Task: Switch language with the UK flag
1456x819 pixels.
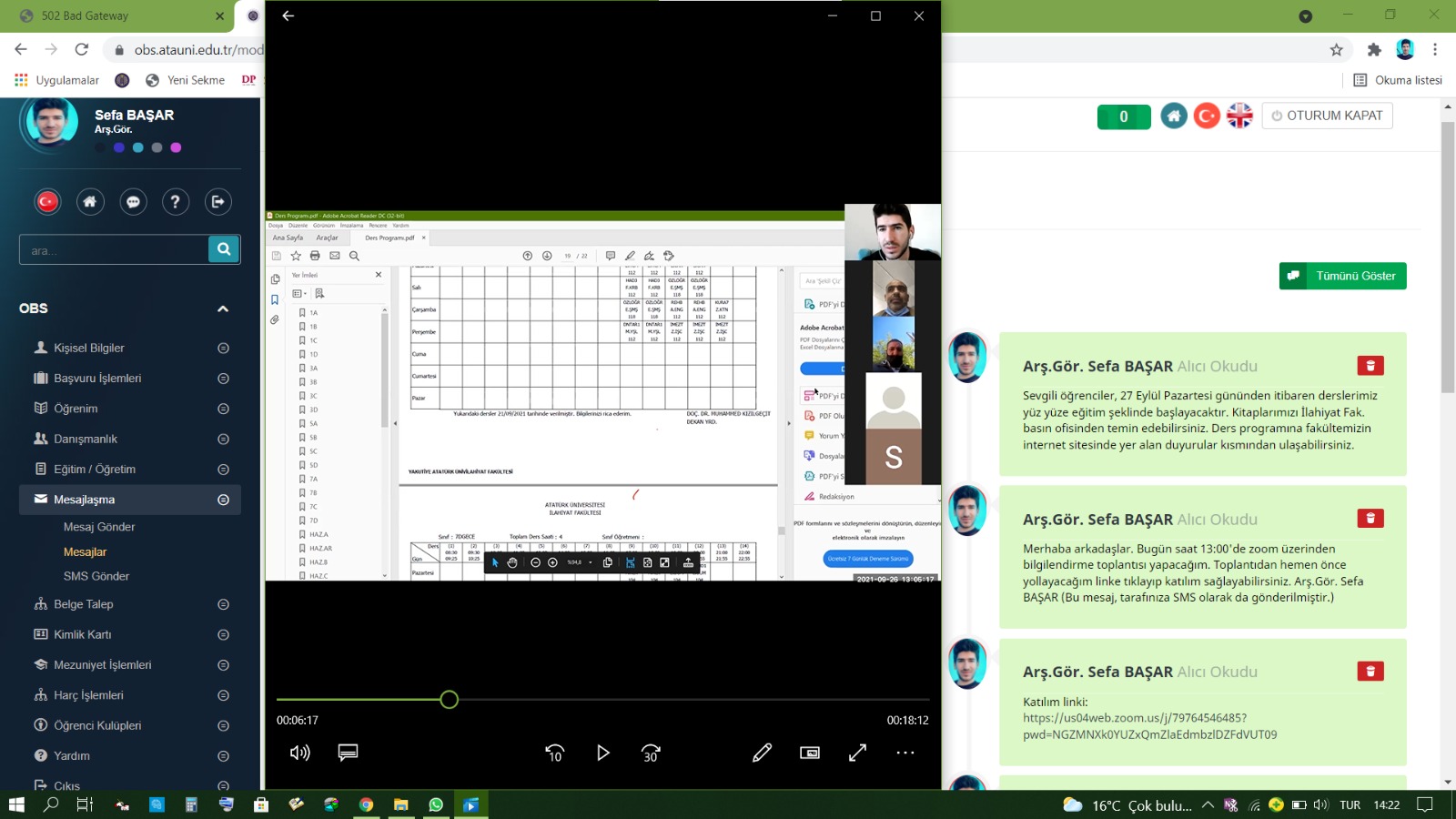Action: (1239, 116)
